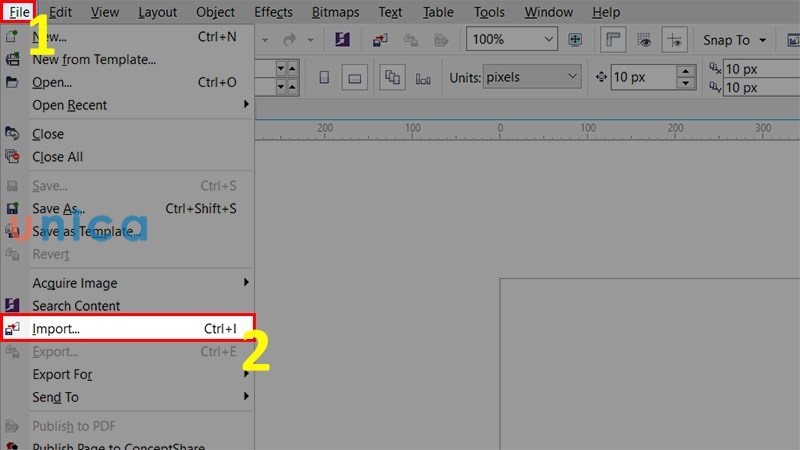The width and height of the screenshot is (800, 450).
Task: Open the Table menu
Action: point(438,12)
